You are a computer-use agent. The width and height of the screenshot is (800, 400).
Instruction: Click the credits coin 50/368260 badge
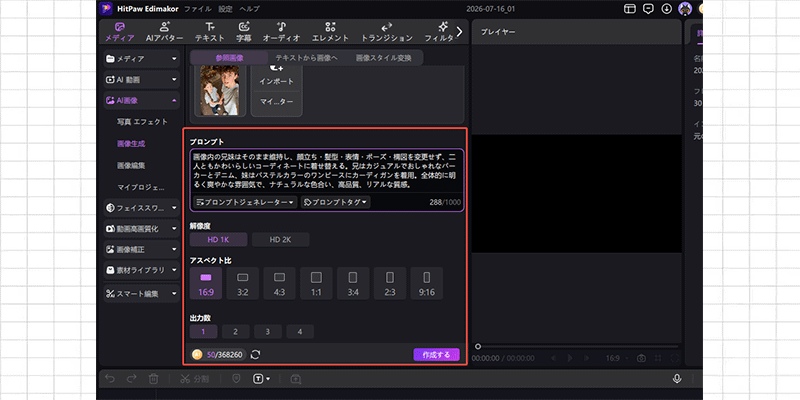[219, 355]
